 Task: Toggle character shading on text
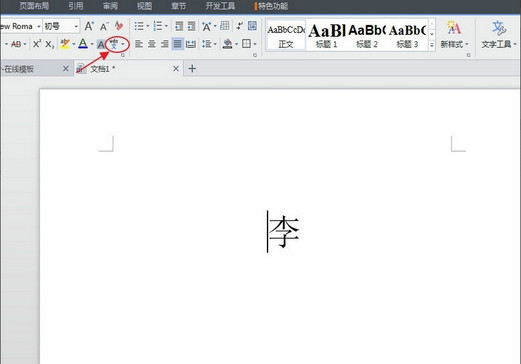tap(101, 44)
